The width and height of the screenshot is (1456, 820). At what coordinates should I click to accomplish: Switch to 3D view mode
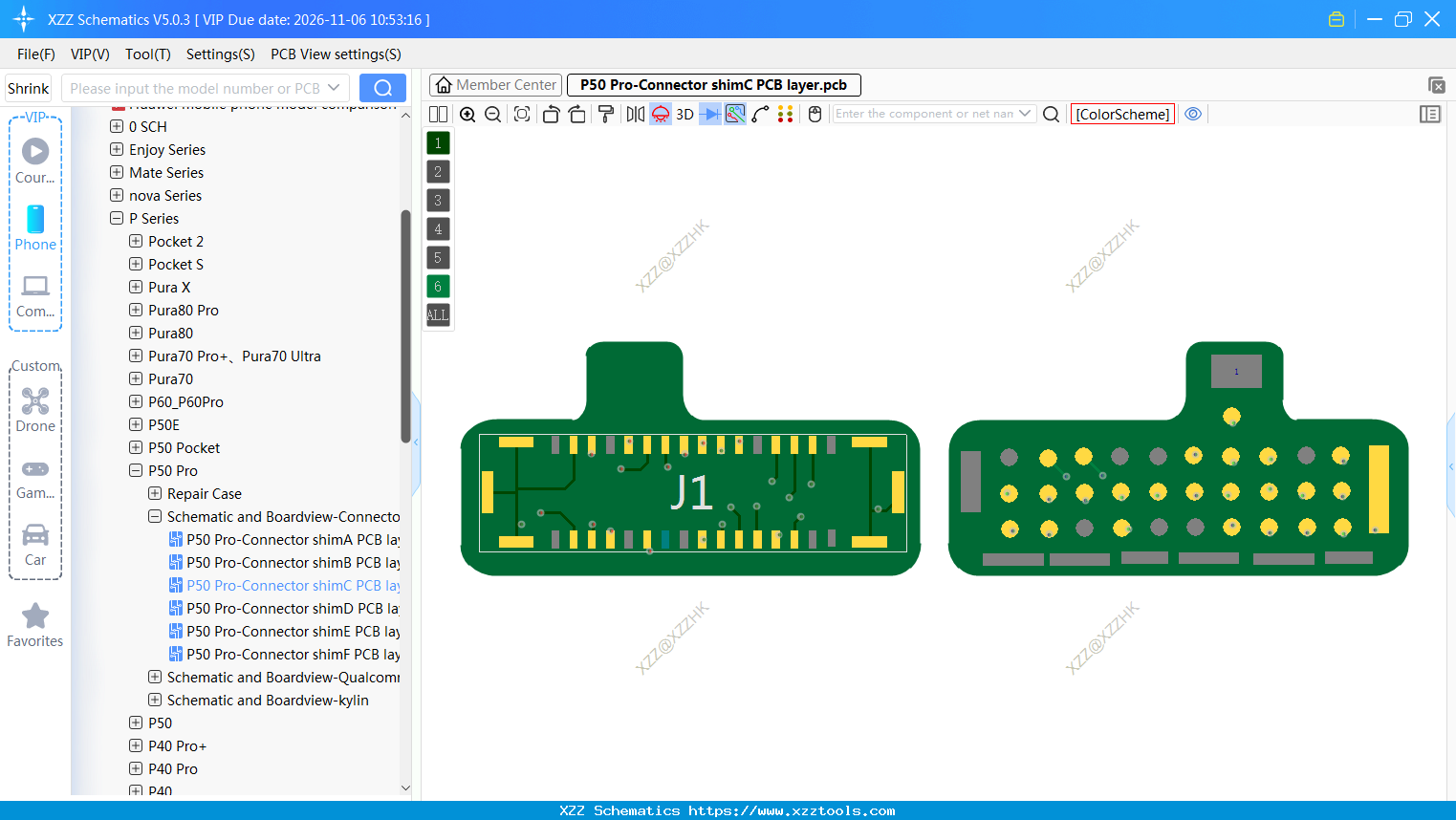click(685, 114)
